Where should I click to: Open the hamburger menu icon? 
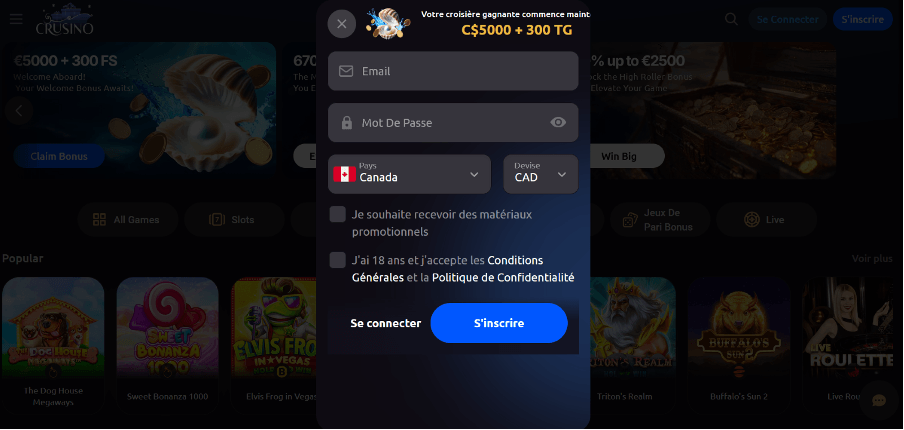coord(16,19)
